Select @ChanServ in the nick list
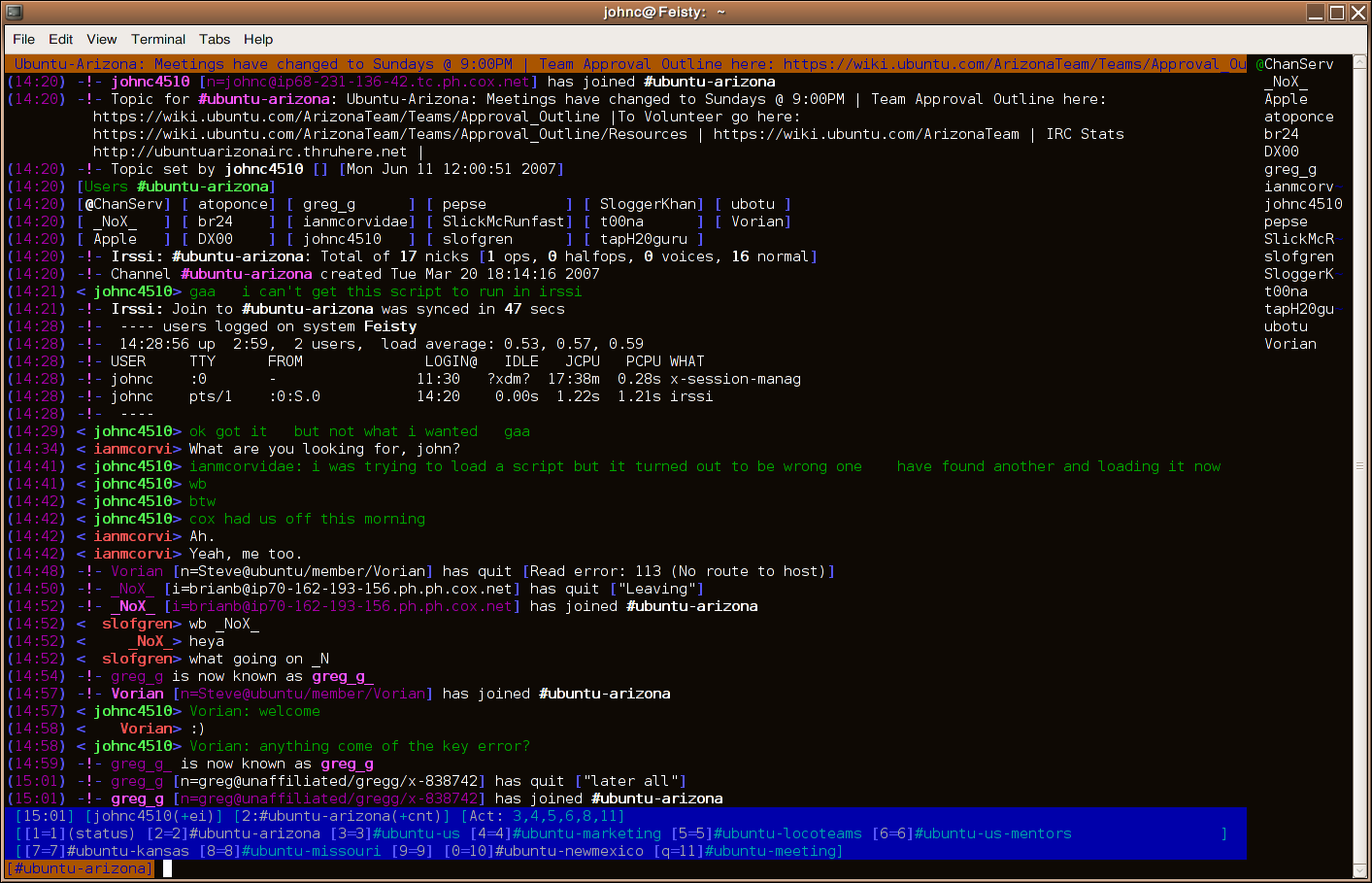This screenshot has width=1372, height=883. point(1295,64)
